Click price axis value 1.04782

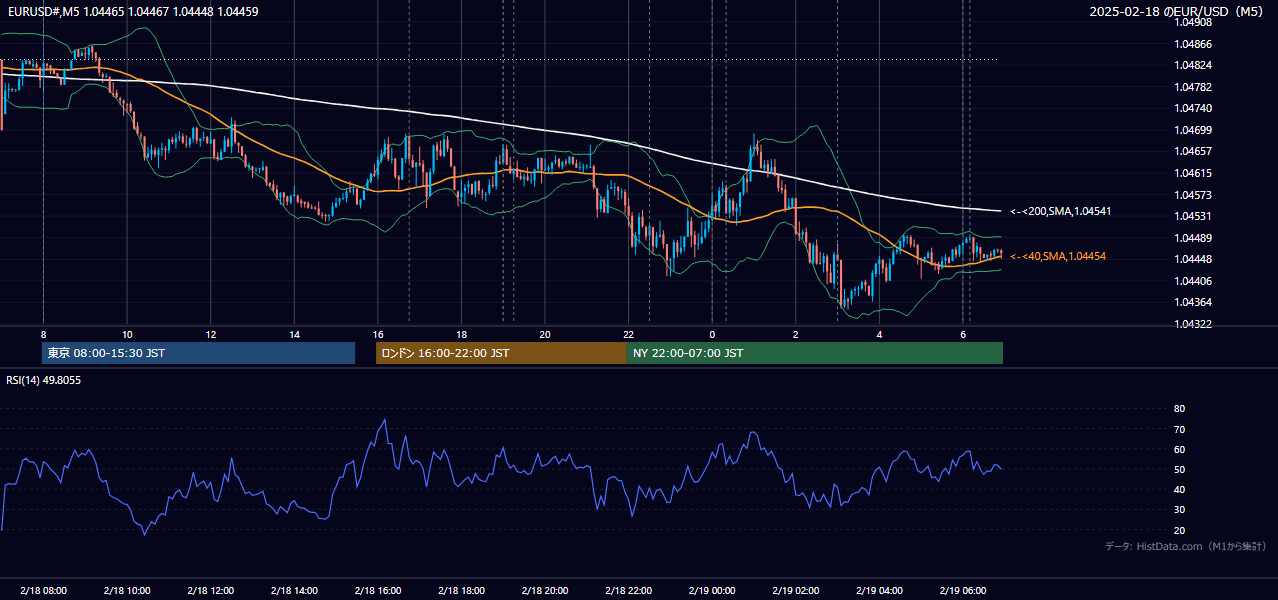(x=1194, y=87)
